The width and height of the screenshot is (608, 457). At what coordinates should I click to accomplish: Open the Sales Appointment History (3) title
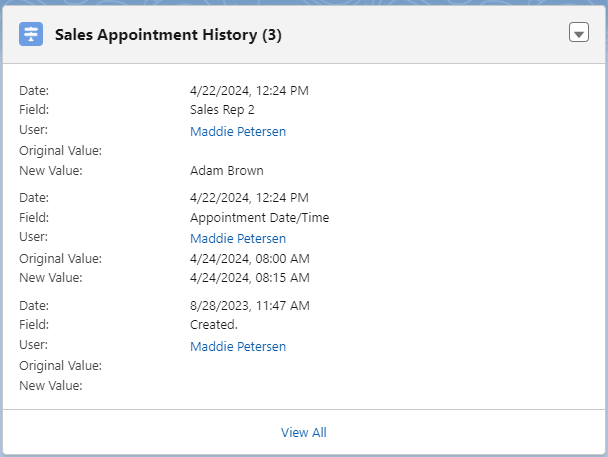click(x=168, y=35)
